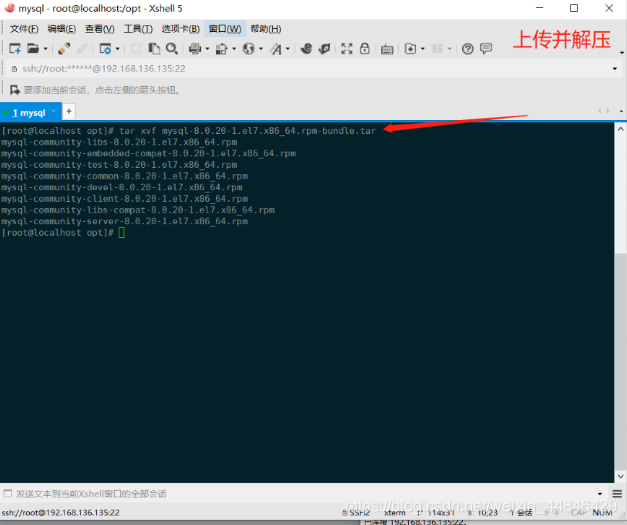Expand the color scheme dropdown arrow

point(234,49)
